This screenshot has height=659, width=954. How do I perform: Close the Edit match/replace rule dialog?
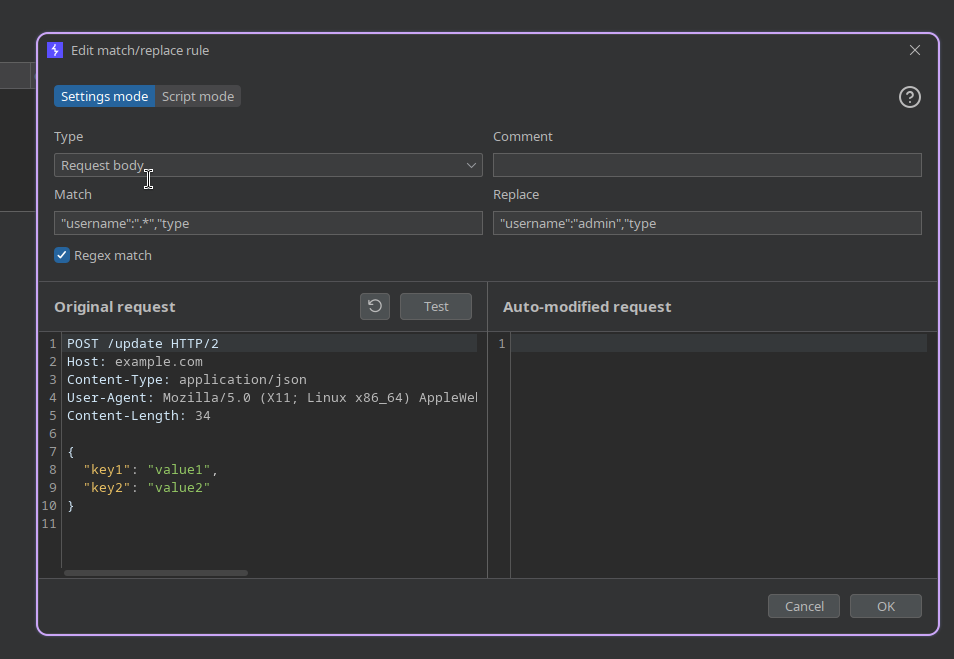tap(914, 50)
